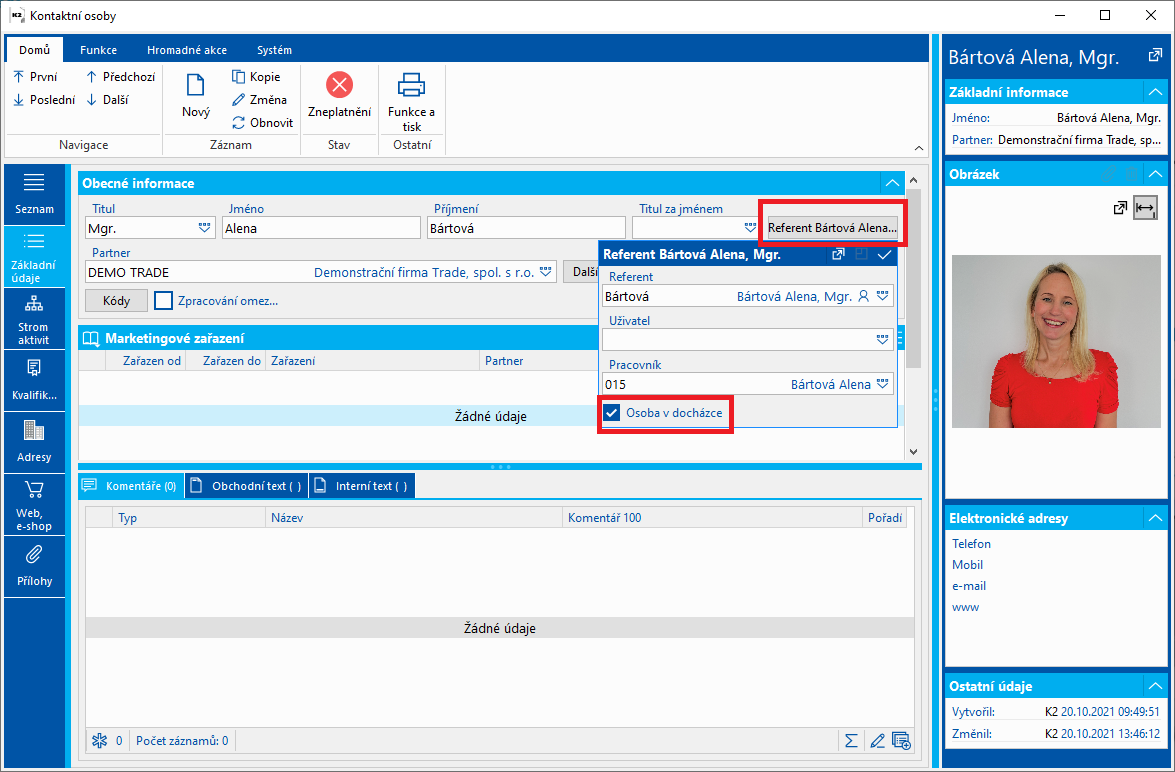Image resolution: width=1175 pixels, height=772 pixels.
Task: Copy the record with Kopie
Action: [256, 76]
